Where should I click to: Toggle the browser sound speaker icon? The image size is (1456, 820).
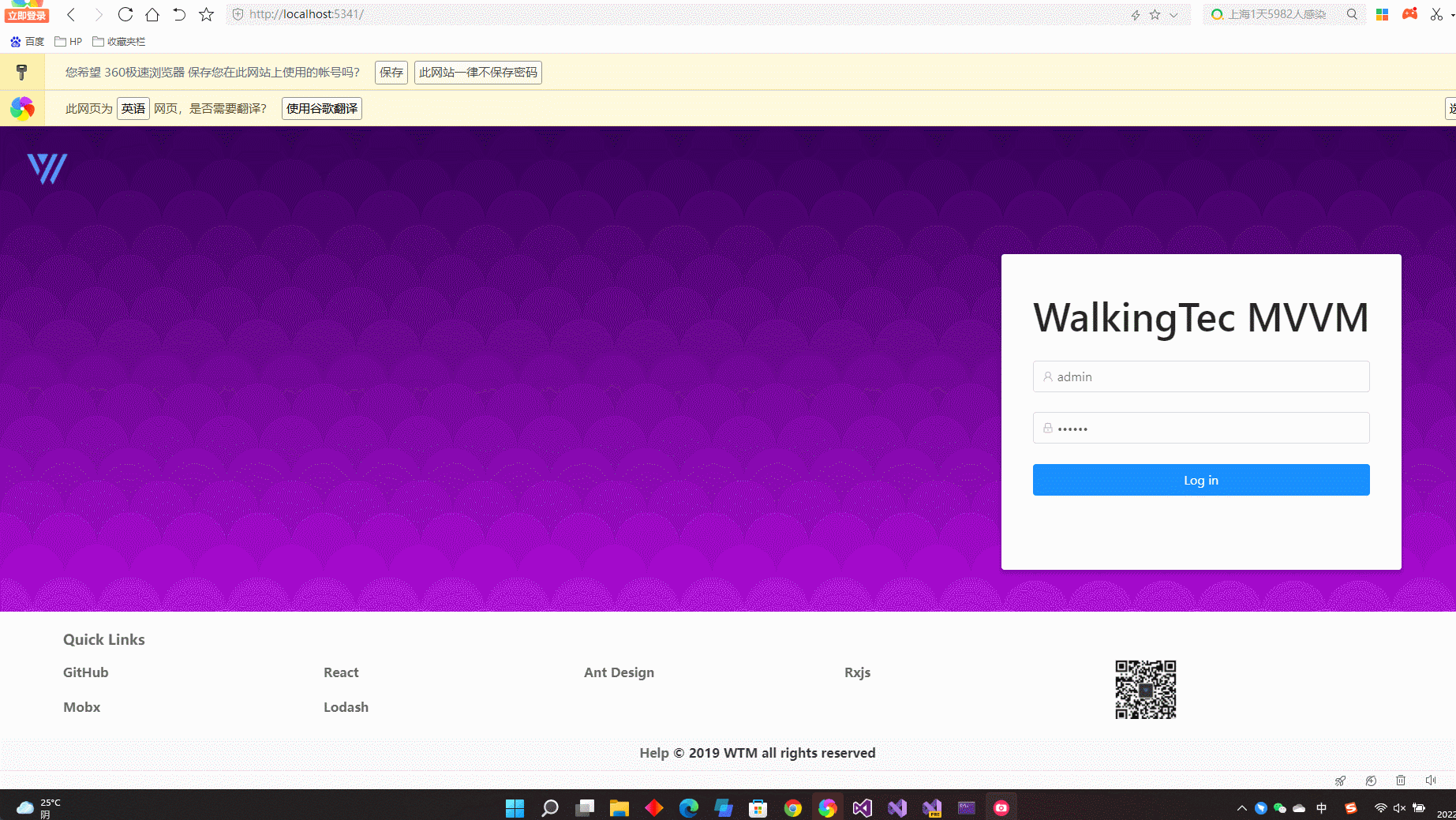1431,781
